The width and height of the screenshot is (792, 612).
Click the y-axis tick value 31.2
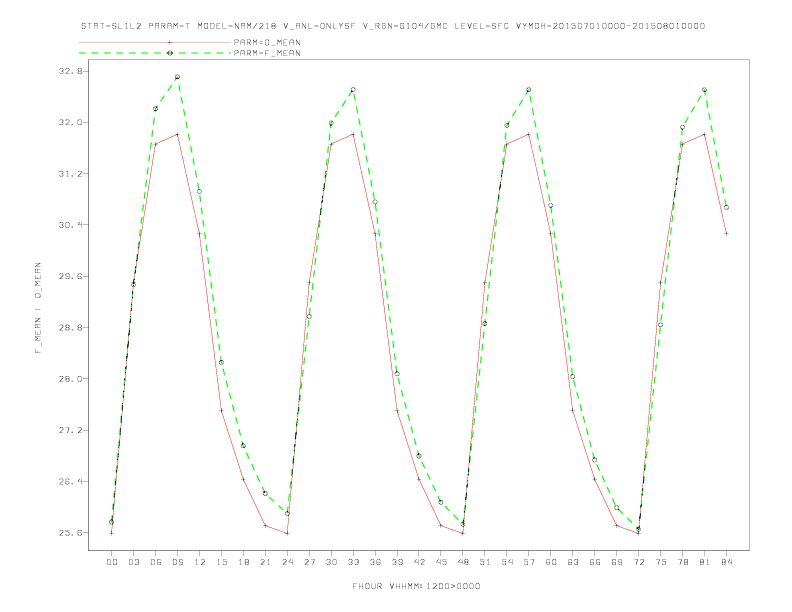tap(70, 174)
